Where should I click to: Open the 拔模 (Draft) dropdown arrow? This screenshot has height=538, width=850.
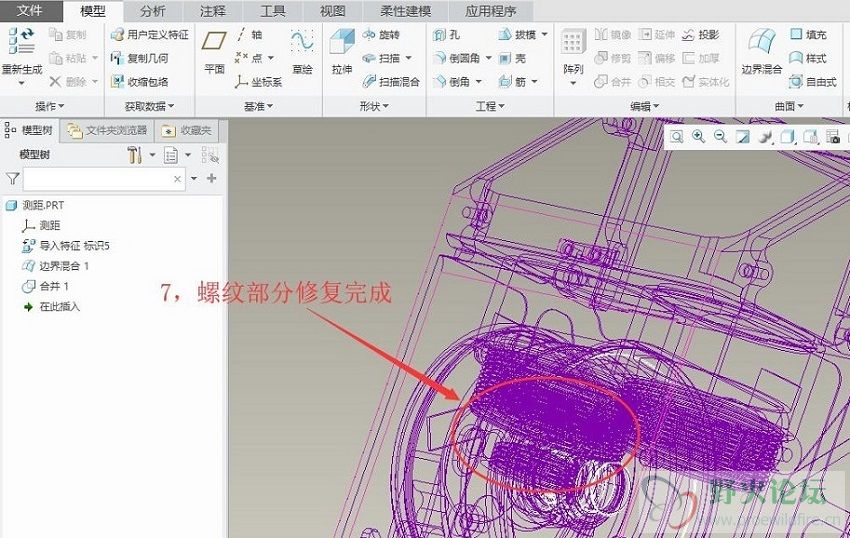[544, 35]
